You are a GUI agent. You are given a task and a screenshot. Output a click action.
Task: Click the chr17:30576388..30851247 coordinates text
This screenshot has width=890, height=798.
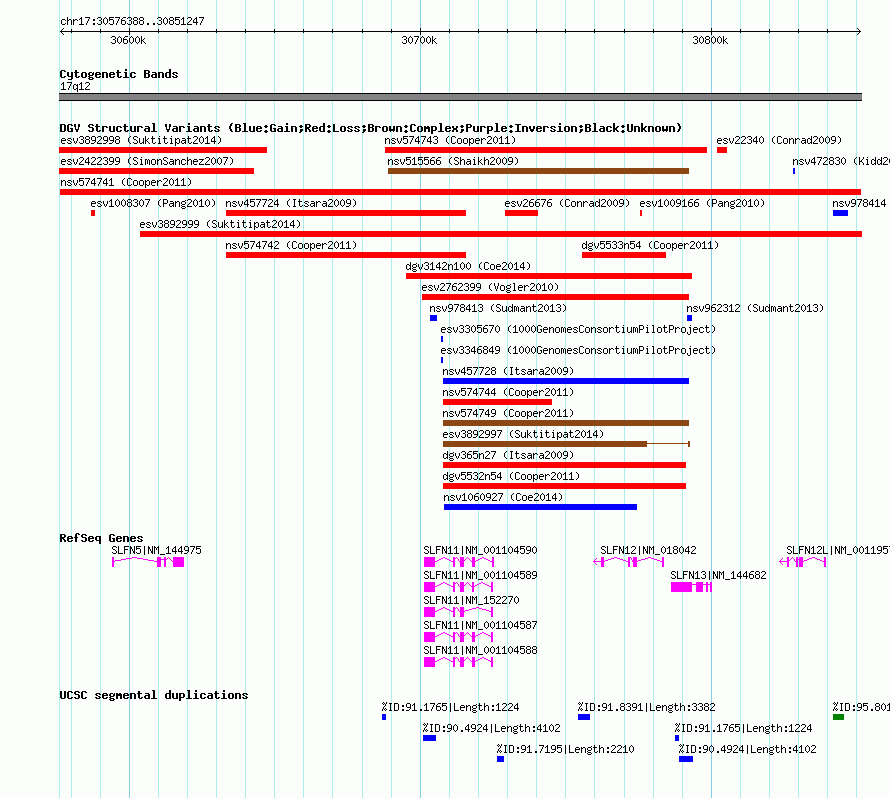click(132, 21)
